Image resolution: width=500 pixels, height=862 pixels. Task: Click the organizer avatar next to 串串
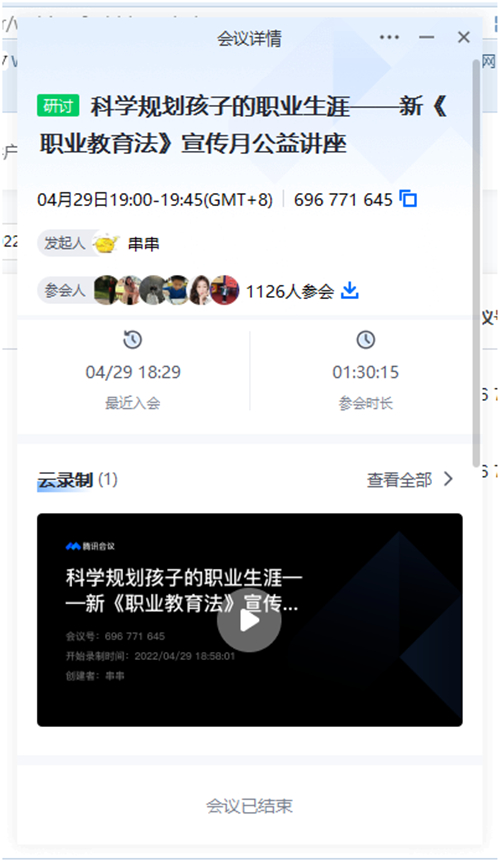click(106, 243)
